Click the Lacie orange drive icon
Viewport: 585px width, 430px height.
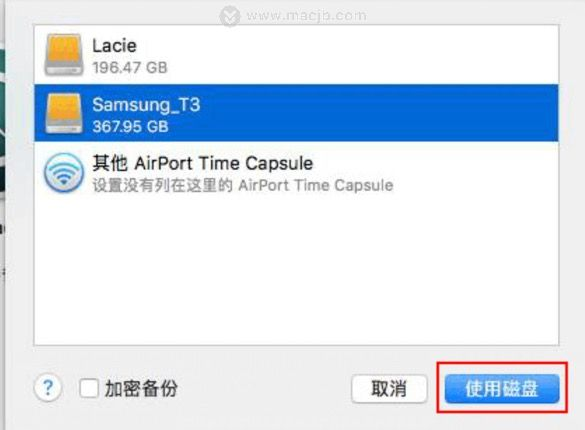point(63,55)
